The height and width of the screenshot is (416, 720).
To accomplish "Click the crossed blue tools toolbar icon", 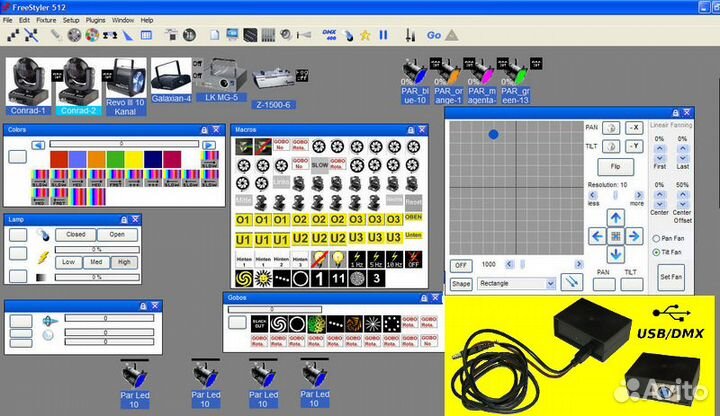I will pos(31,35).
